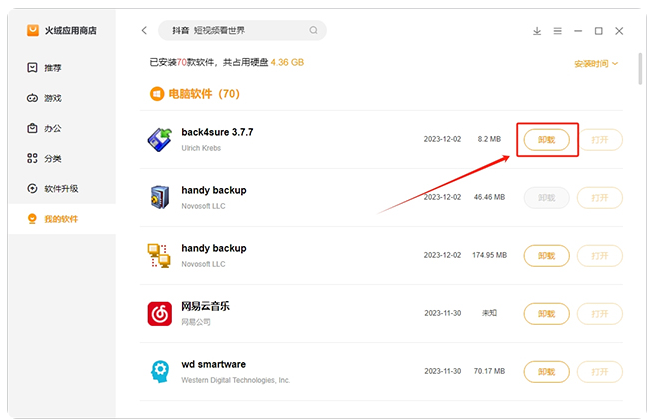The width and height of the screenshot is (656, 419).
Task: Open back4sure 3.7.7 with 打开
Action: pos(600,140)
